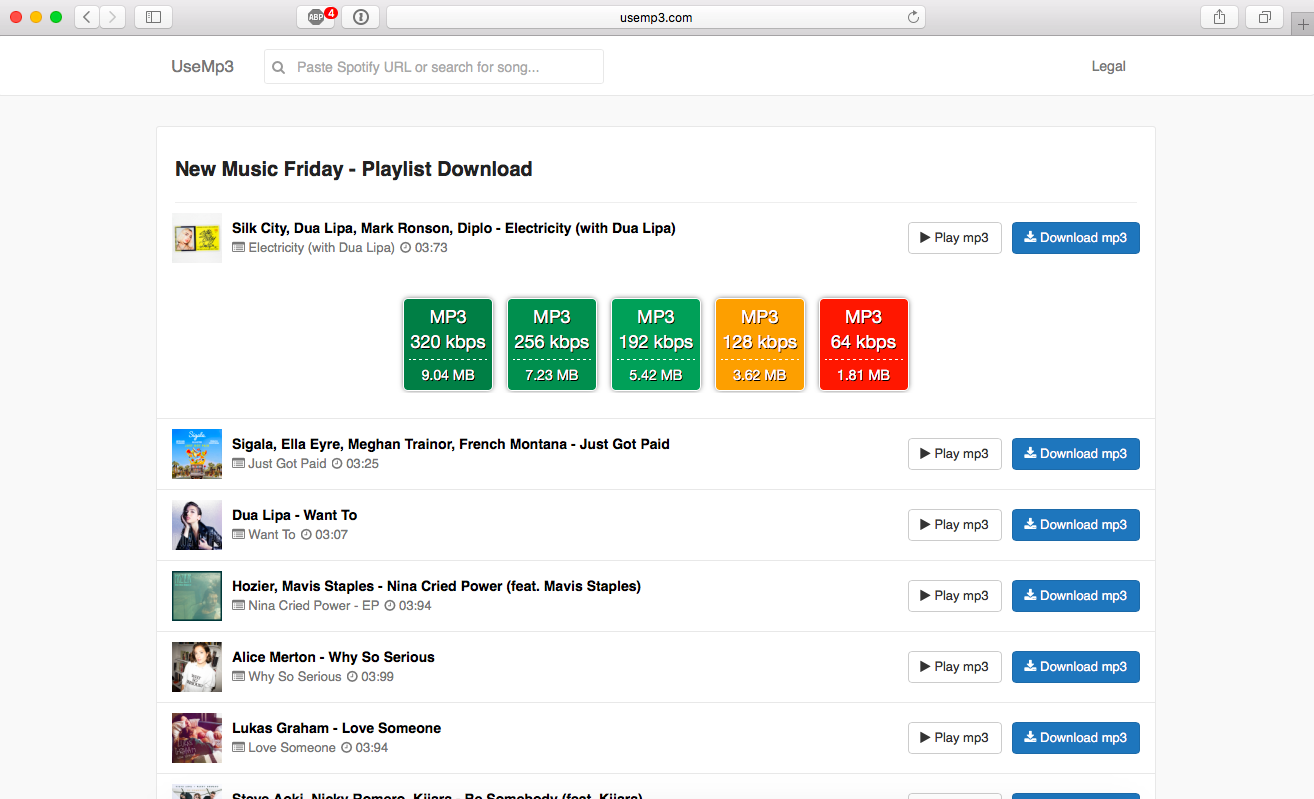Image resolution: width=1314 pixels, height=799 pixels.
Task: Click the 1Password extension icon in the toolbar
Action: point(360,17)
